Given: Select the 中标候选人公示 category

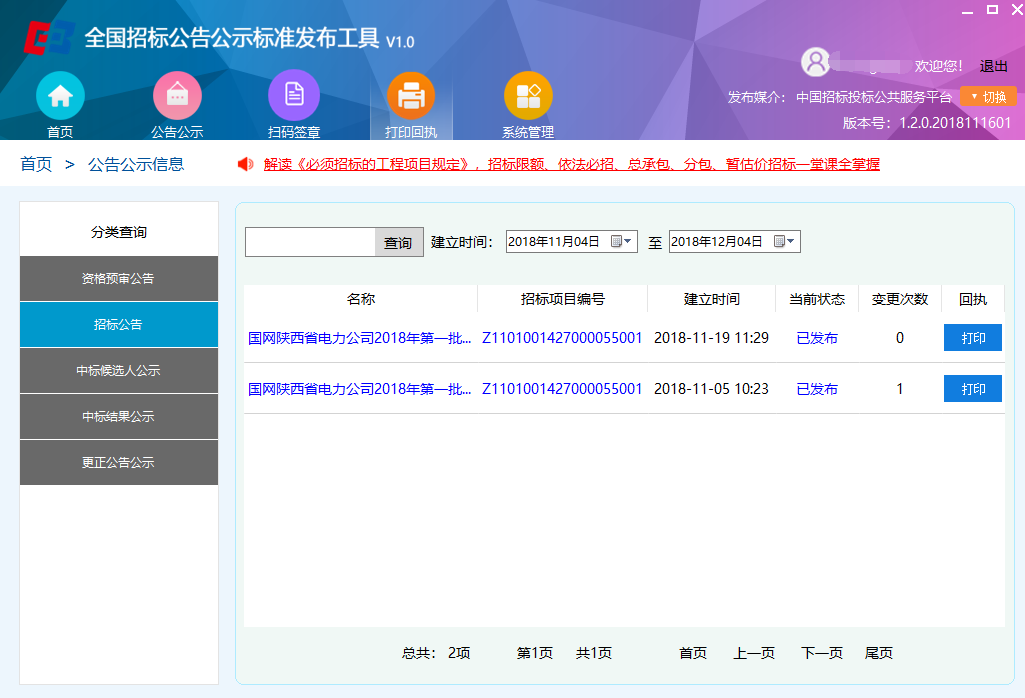Looking at the screenshot, I should click(118, 368).
